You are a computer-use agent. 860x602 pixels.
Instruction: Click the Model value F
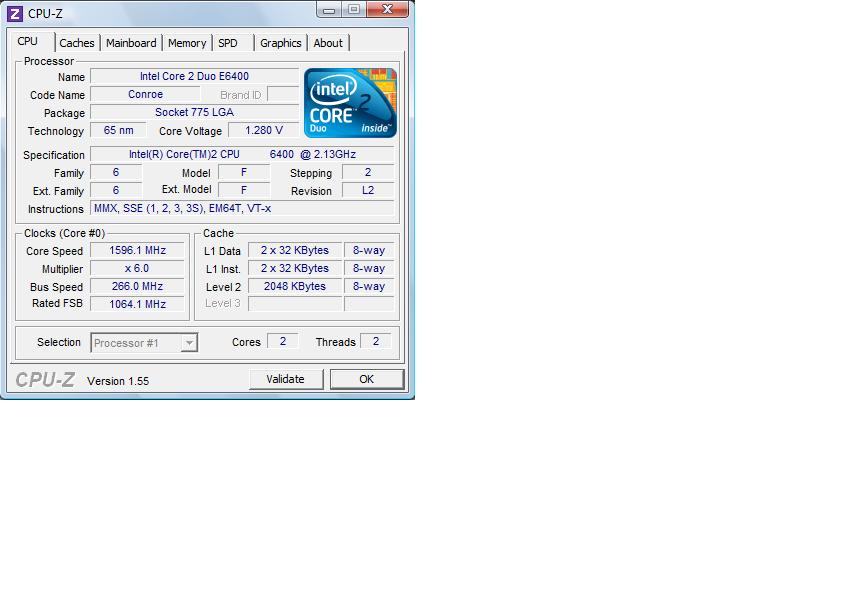point(244,173)
